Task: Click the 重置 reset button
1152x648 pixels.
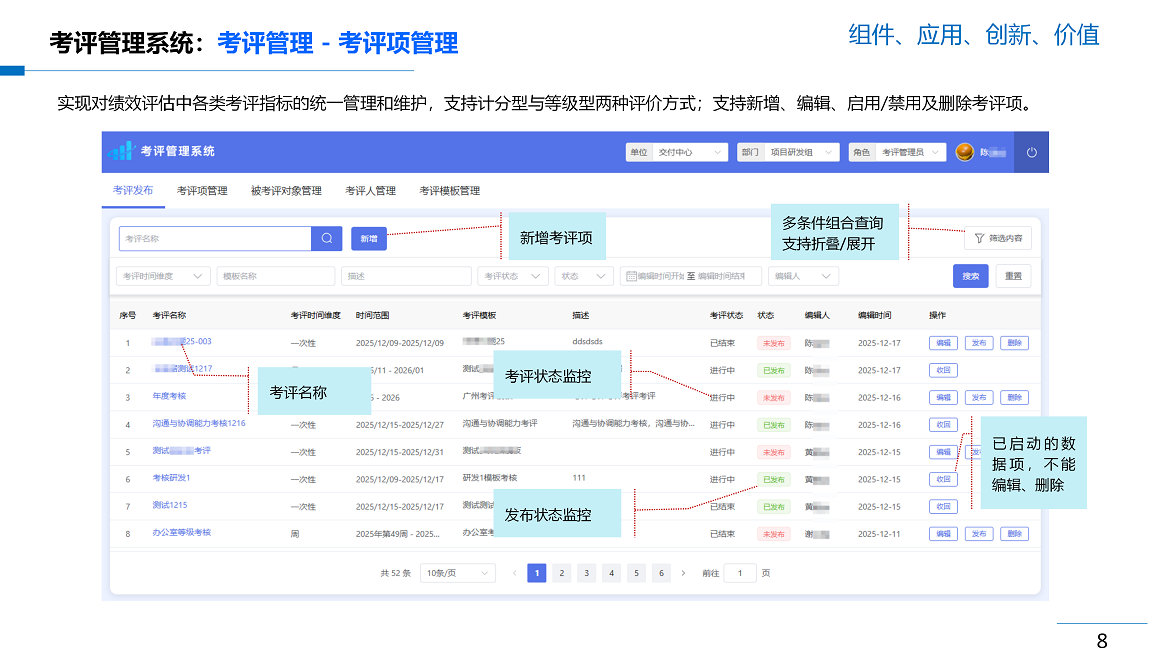Action: coord(1012,276)
